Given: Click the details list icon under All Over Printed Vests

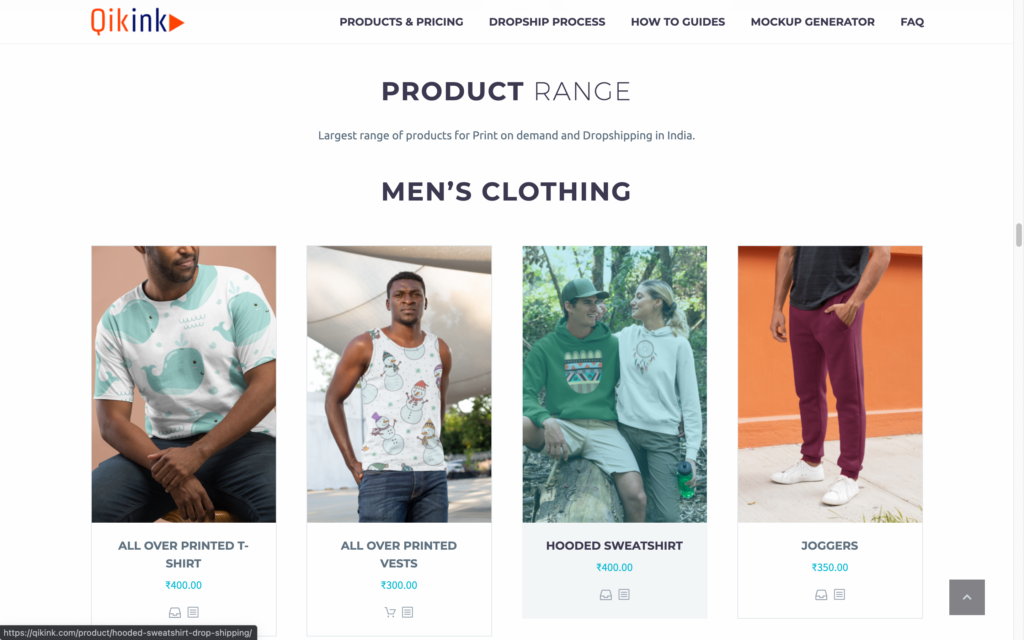Looking at the screenshot, I should coord(408,613).
